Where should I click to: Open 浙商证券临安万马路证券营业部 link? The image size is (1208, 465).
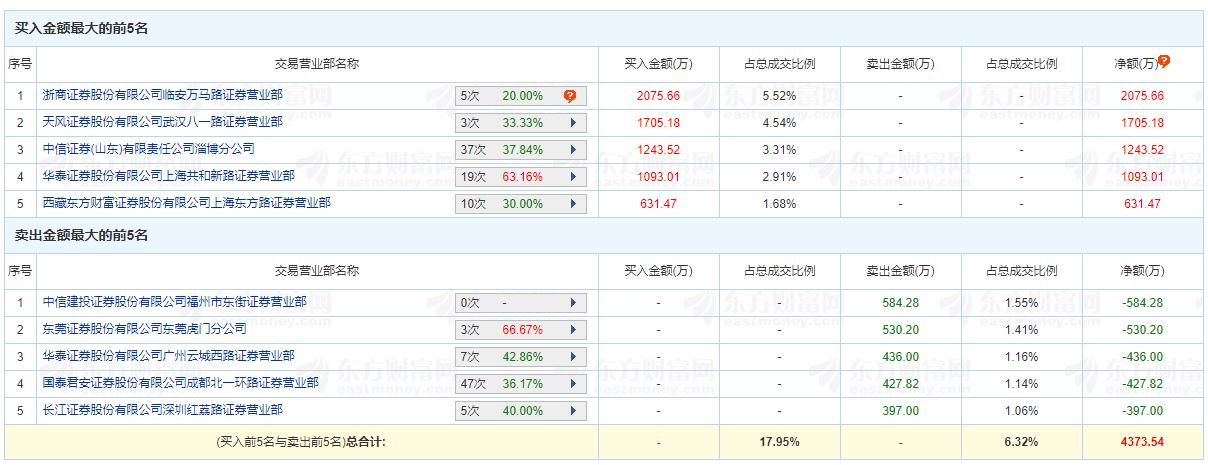coord(163,95)
